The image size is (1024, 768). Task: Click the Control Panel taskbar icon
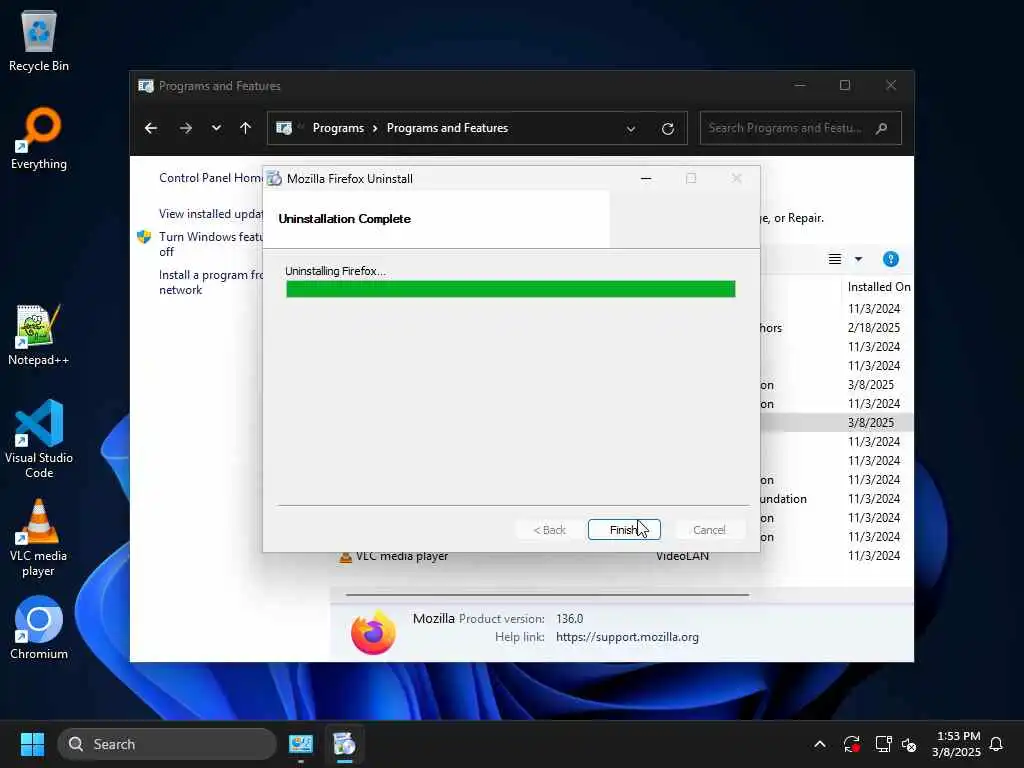(301, 744)
